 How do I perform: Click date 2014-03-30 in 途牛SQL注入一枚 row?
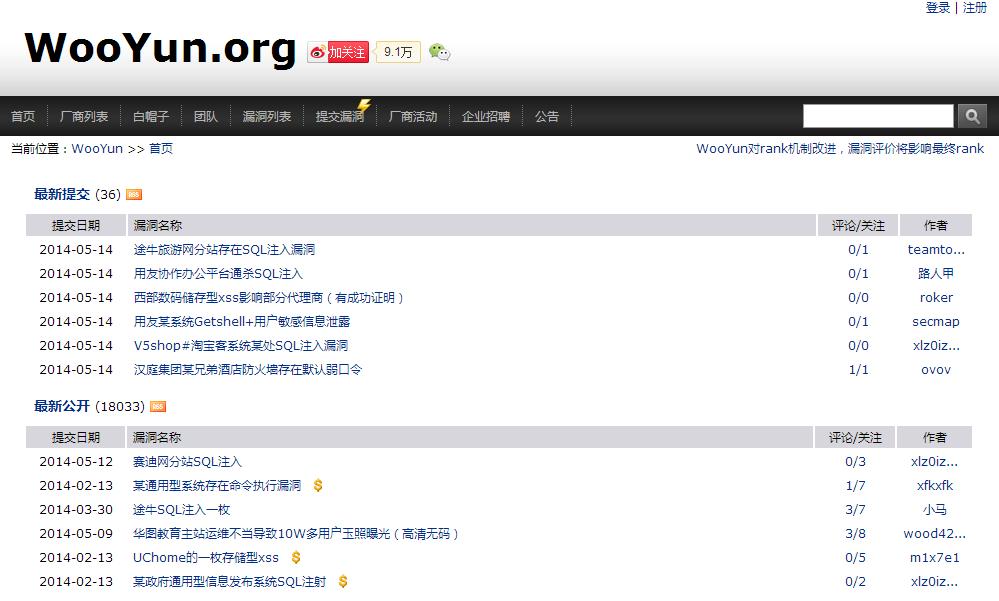pos(76,510)
